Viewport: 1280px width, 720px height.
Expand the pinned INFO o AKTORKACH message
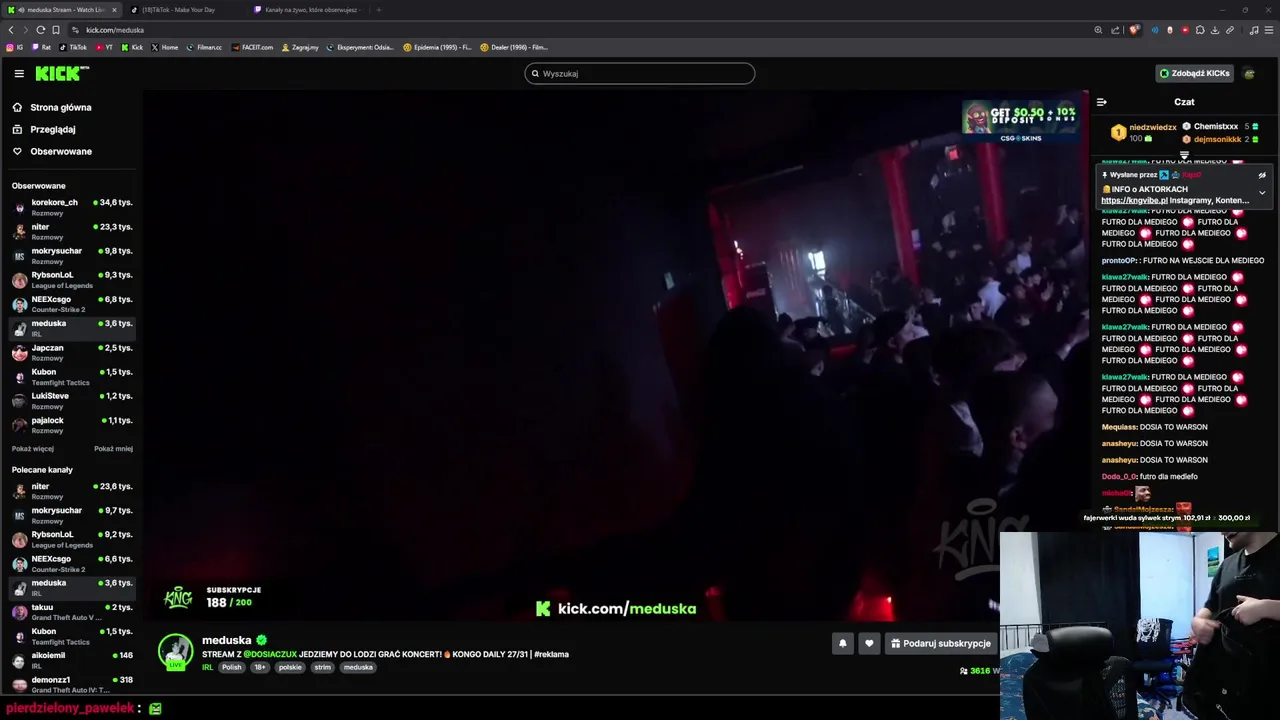[x=1262, y=193]
